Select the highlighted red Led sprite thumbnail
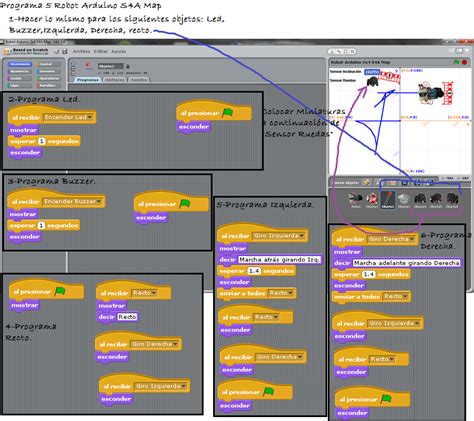The height and width of the screenshot is (421, 474). pos(388,200)
